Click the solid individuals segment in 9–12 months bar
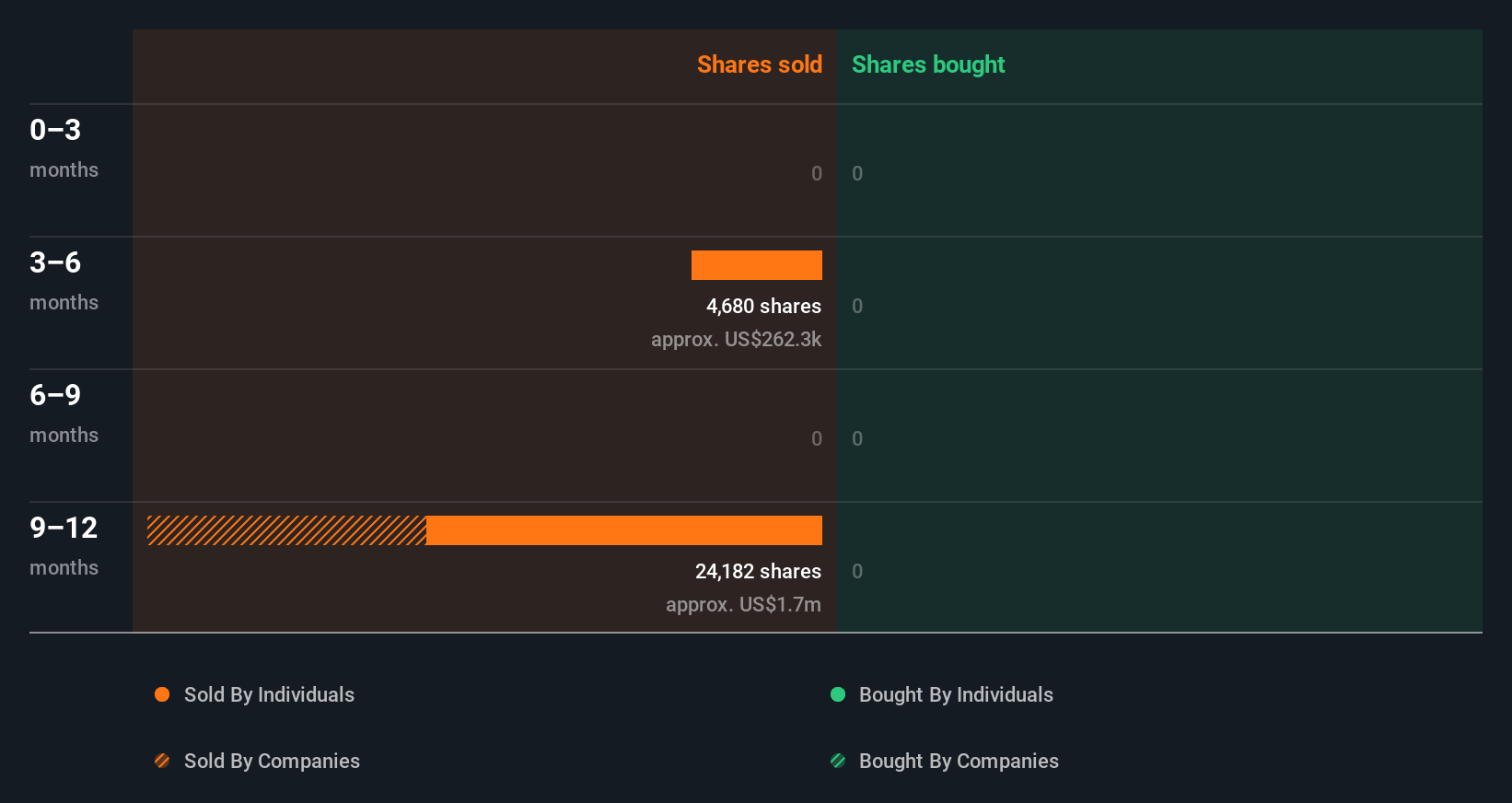 (x=624, y=530)
